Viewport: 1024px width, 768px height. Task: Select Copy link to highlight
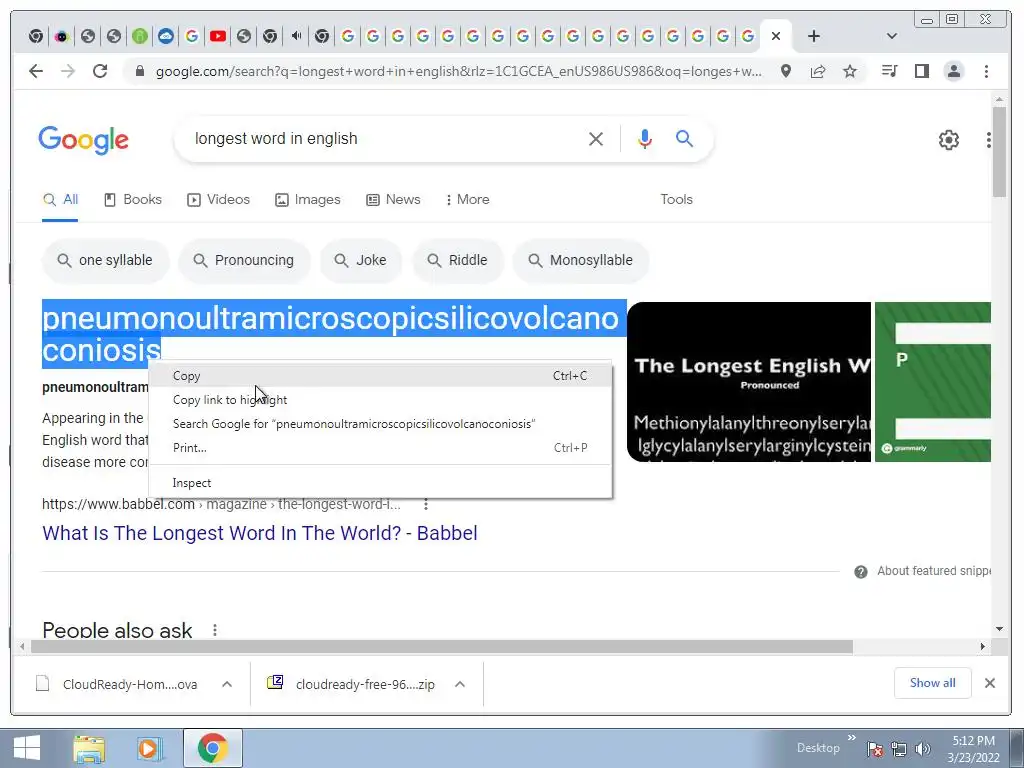click(x=380, y=400)
